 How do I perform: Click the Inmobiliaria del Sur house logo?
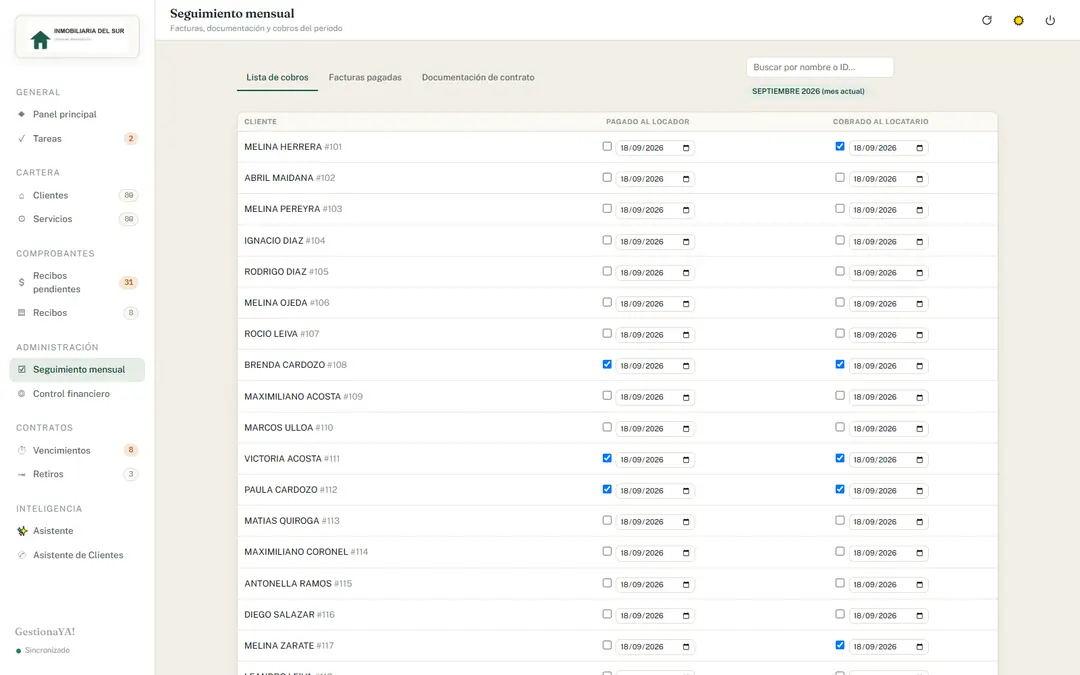[x=77, y=37]
